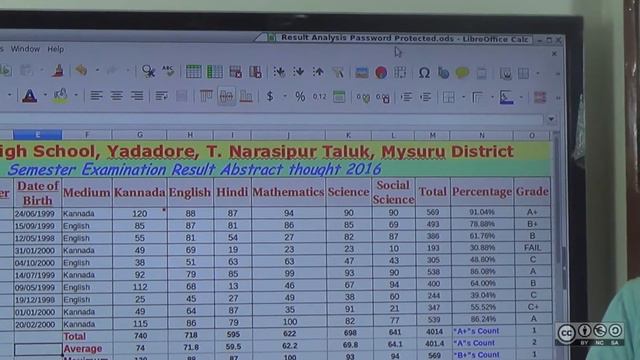The height and width of the screenshot is (360, 640).
Task: Apply the blue Border Color swatch
Action: (507, 98)
